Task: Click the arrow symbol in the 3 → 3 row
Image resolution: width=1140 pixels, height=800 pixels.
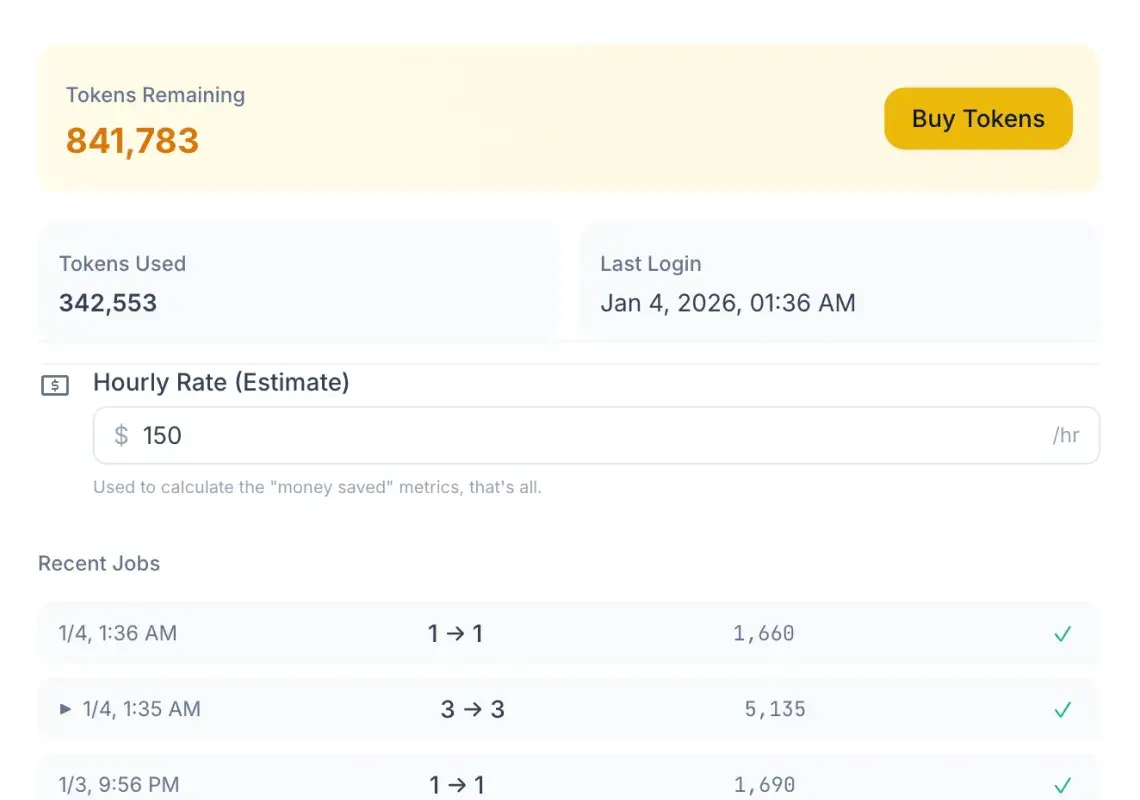Action: (471, 709)
